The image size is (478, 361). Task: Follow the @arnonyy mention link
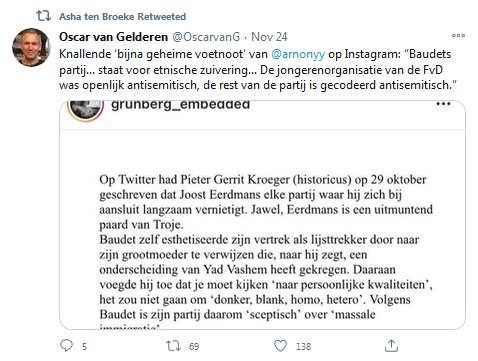click(298, 54)
